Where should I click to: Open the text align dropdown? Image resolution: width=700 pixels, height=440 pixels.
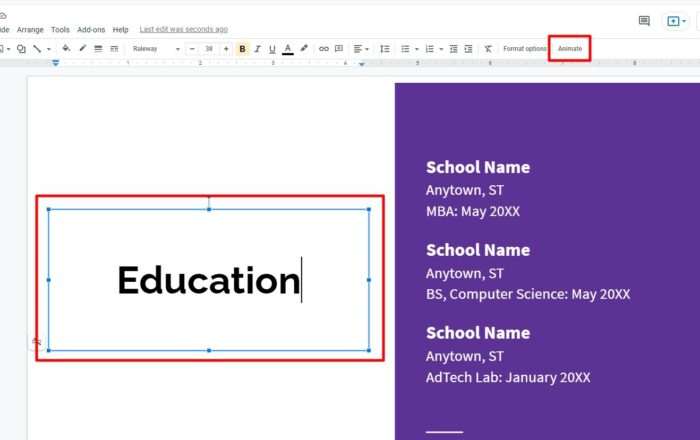pos(361,49)
